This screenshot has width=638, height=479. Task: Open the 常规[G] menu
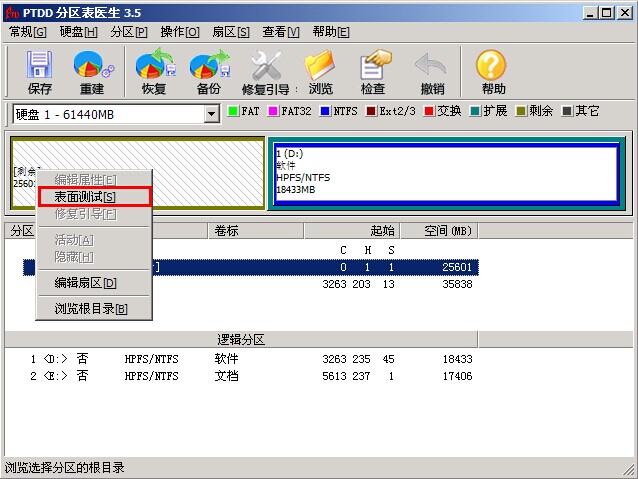coord(28,32)
